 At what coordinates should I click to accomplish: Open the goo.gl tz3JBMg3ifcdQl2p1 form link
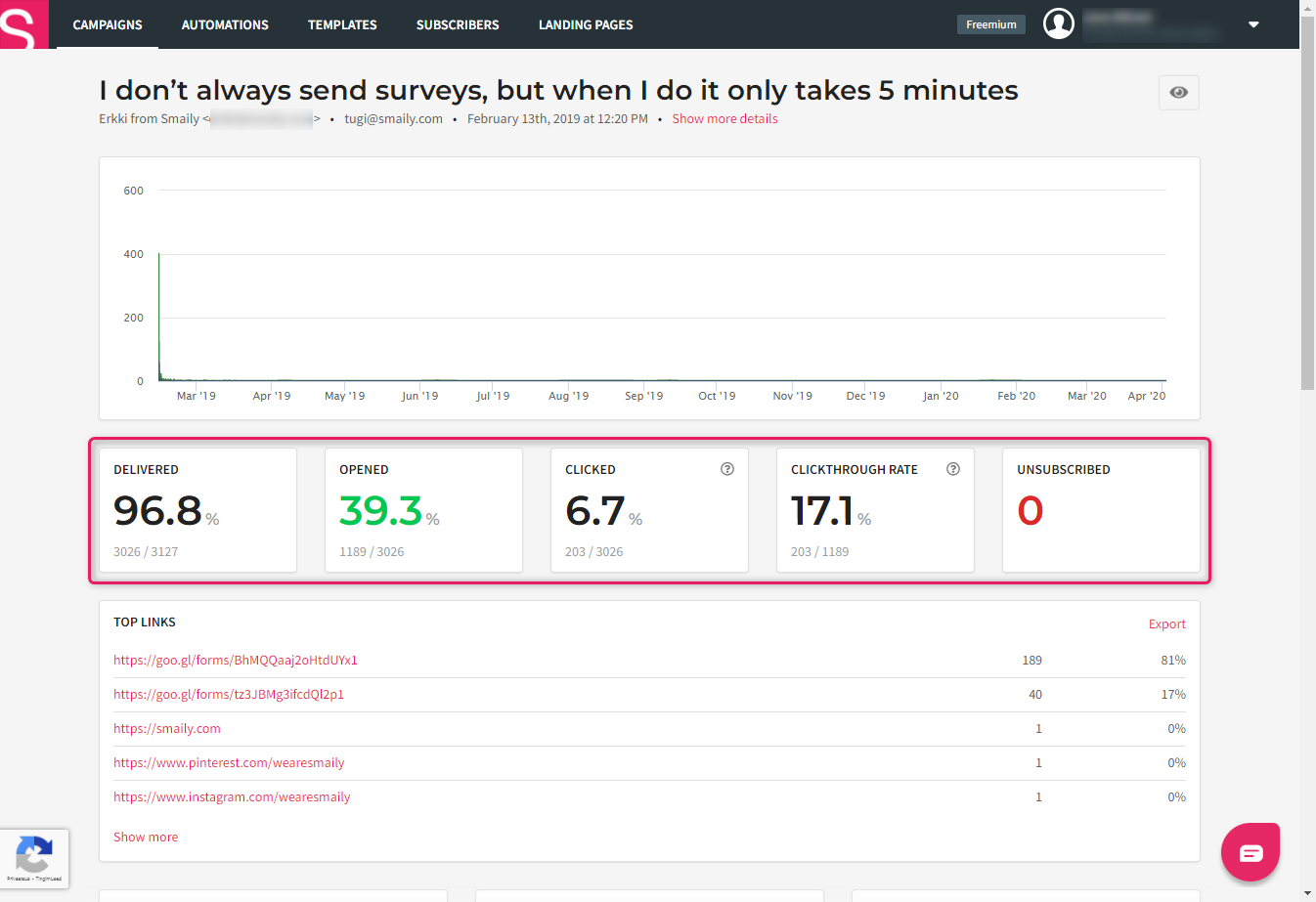point(229,694)
